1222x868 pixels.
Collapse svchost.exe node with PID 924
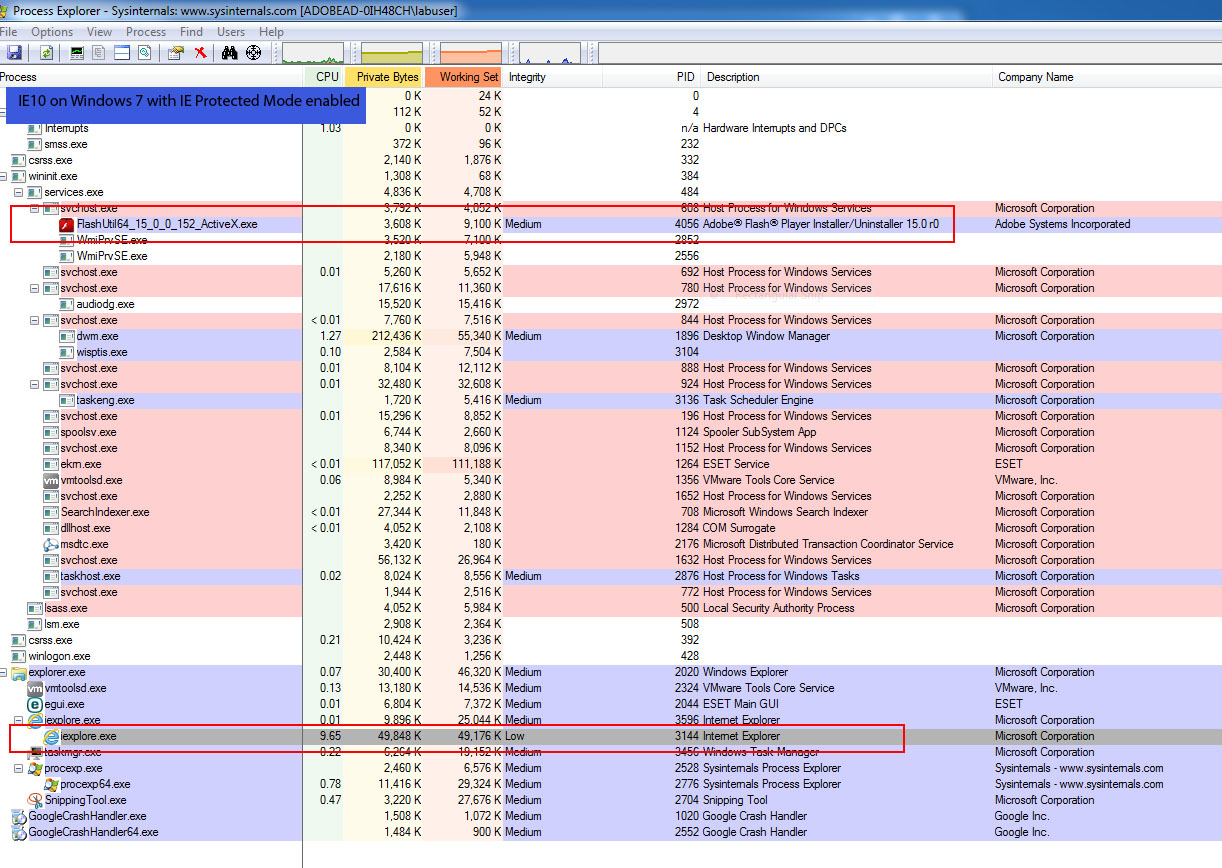[x=35, y=384]
